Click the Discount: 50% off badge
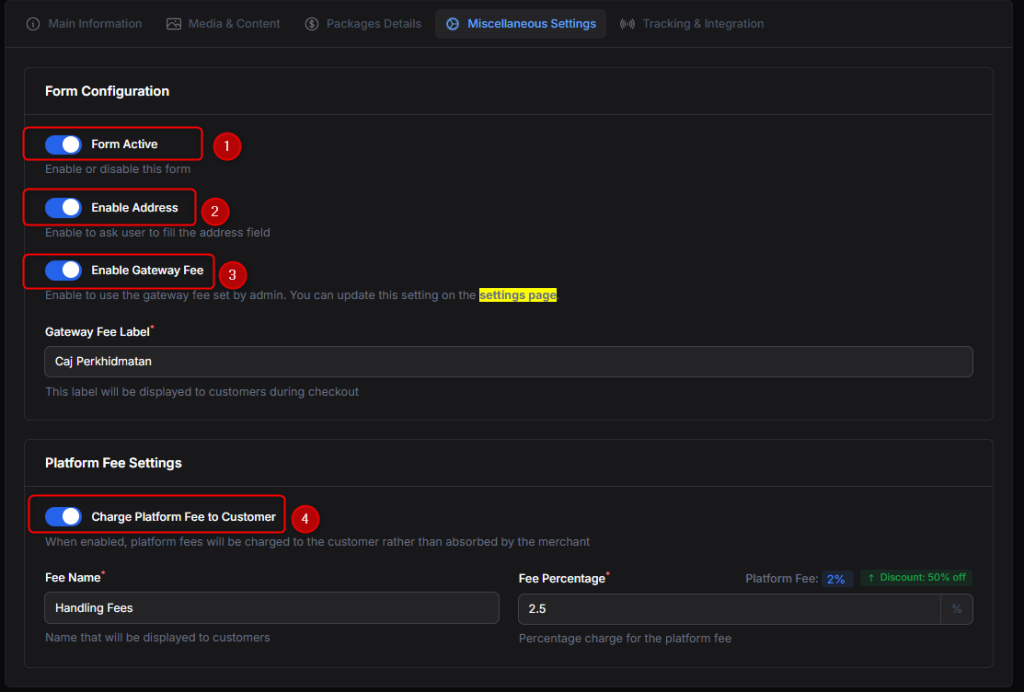1024x692 pixels. [916, 578]
